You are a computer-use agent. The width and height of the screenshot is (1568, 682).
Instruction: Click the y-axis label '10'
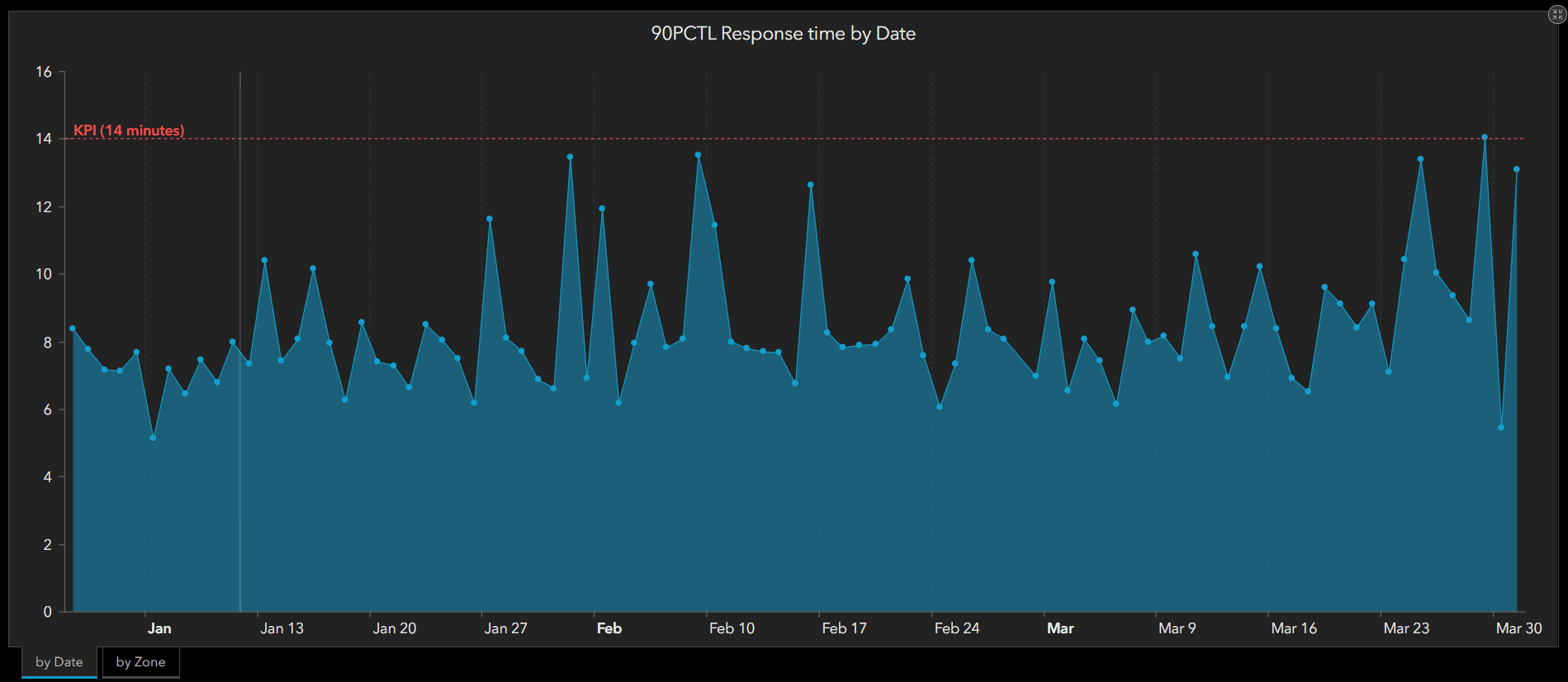coord(44,274)
